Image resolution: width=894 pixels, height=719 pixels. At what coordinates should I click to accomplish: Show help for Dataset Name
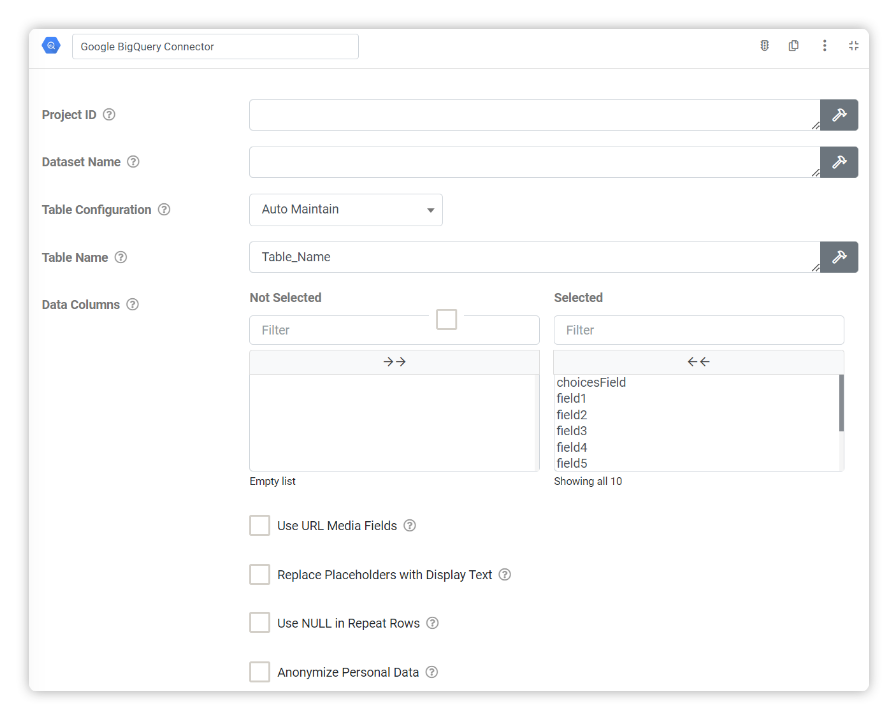pyautogui.click(x=133, y=162)
